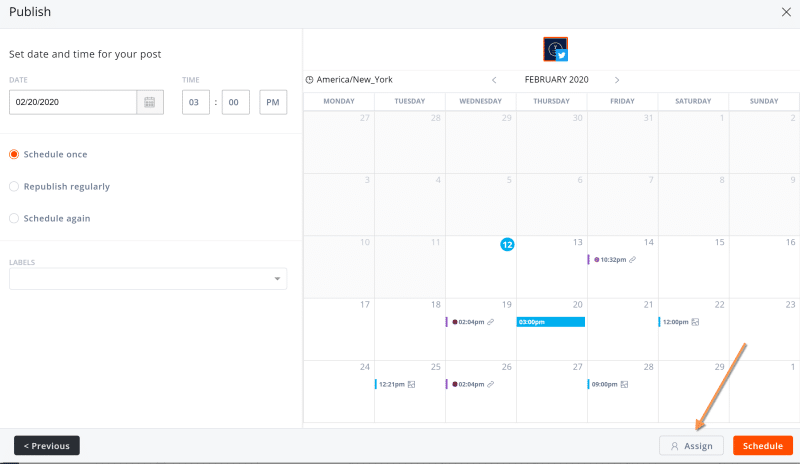Click the SATURDAY column header
This screenshot has width=800, height=464.
693,101
